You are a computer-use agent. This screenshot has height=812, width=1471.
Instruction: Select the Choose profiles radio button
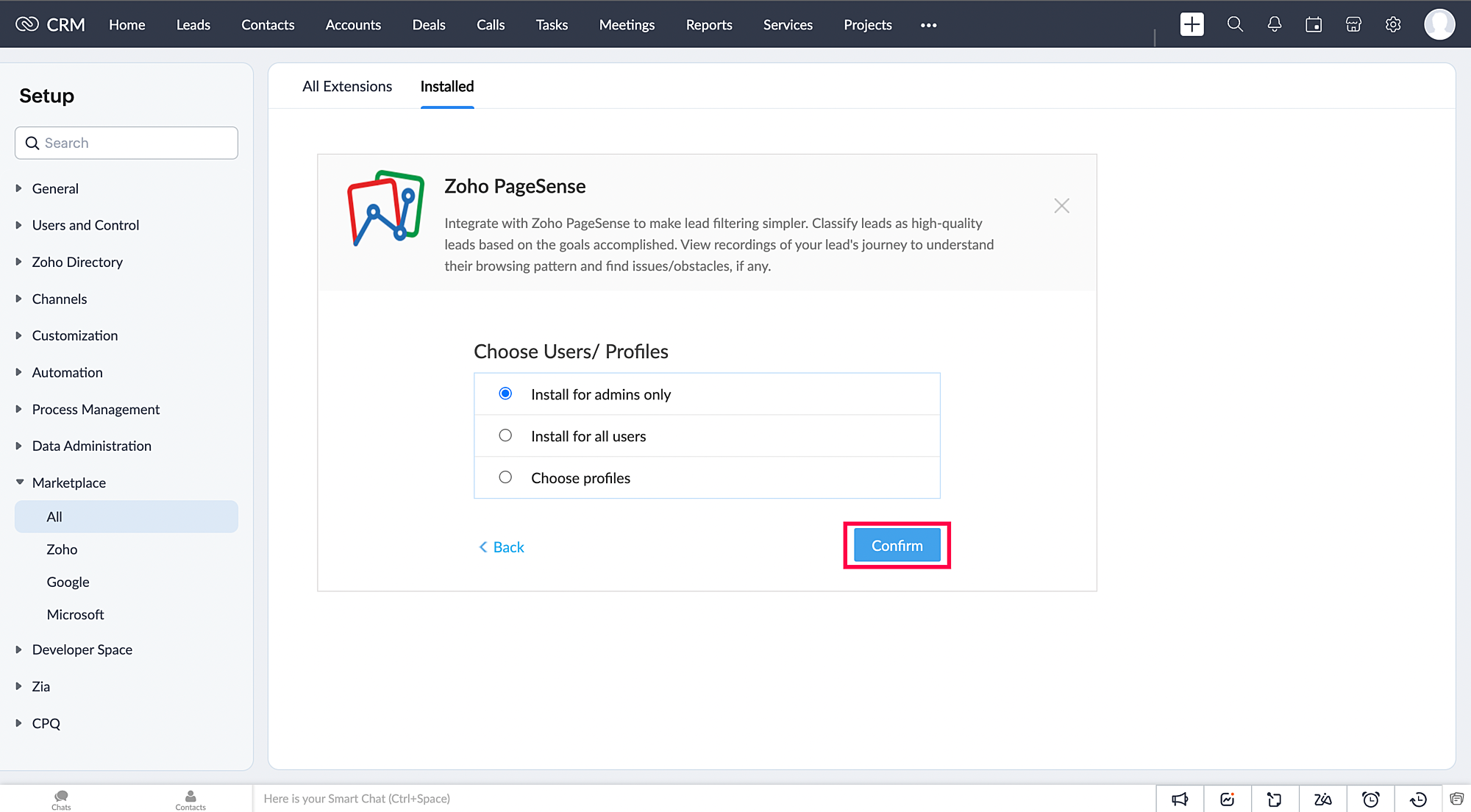[505, 477]
